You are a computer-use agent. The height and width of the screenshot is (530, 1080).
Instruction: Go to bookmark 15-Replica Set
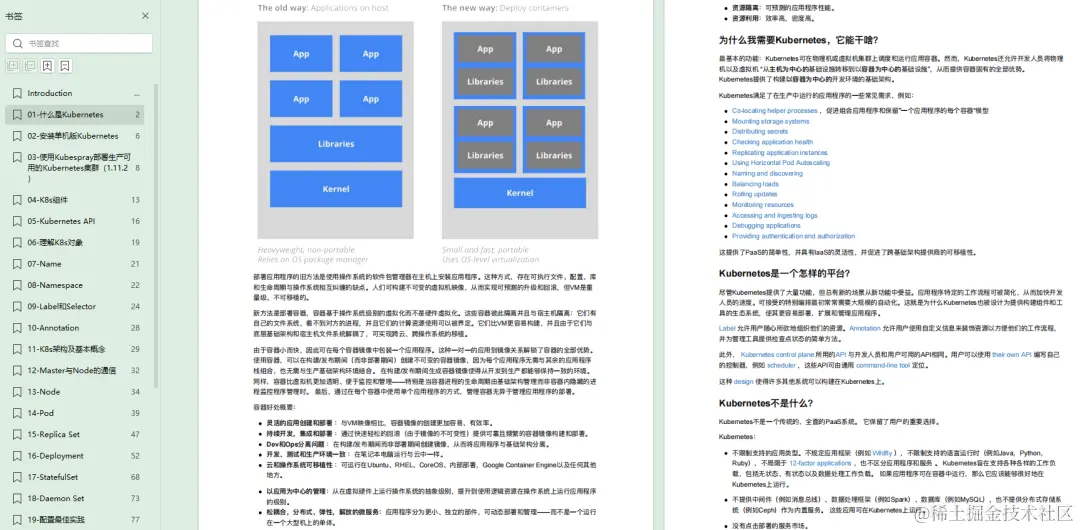tap(74, 435)
